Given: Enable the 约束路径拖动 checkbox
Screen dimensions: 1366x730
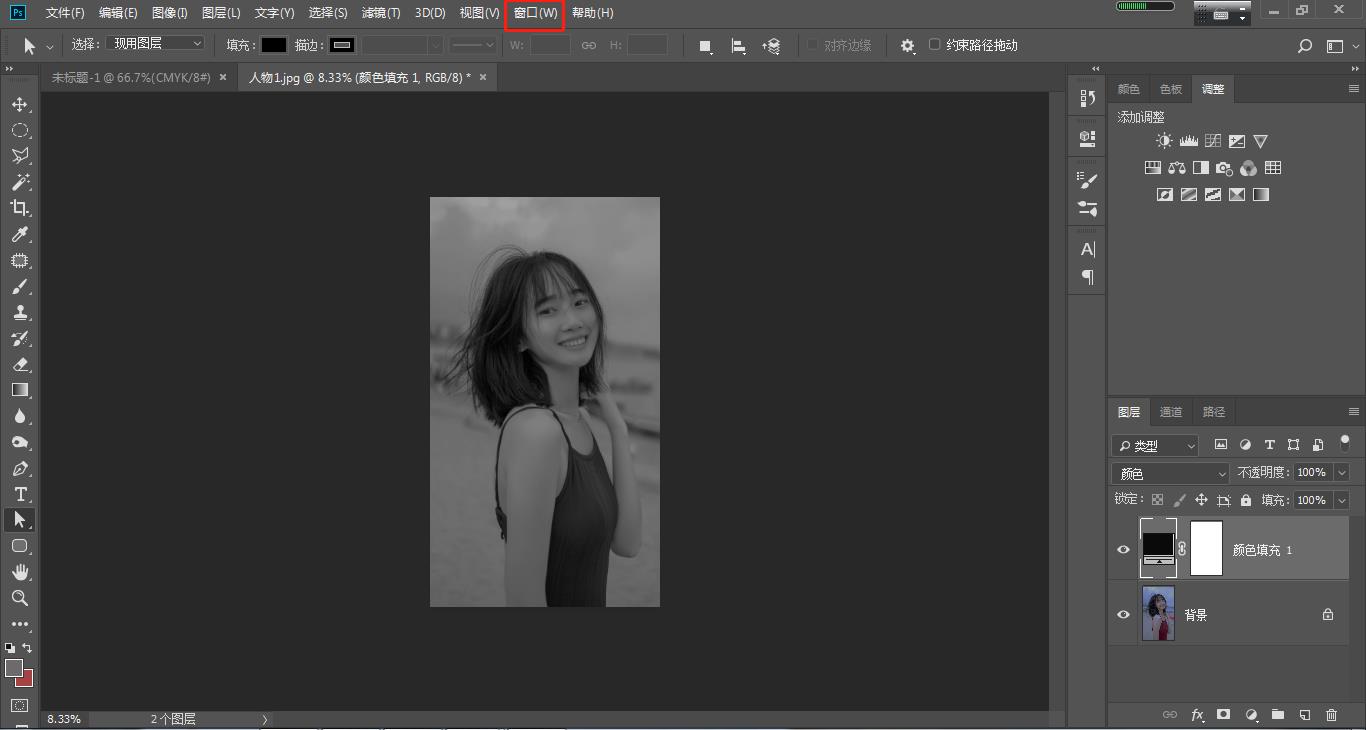Looking at the screenshot, I should pyautogui.click(x=935, y=45).
